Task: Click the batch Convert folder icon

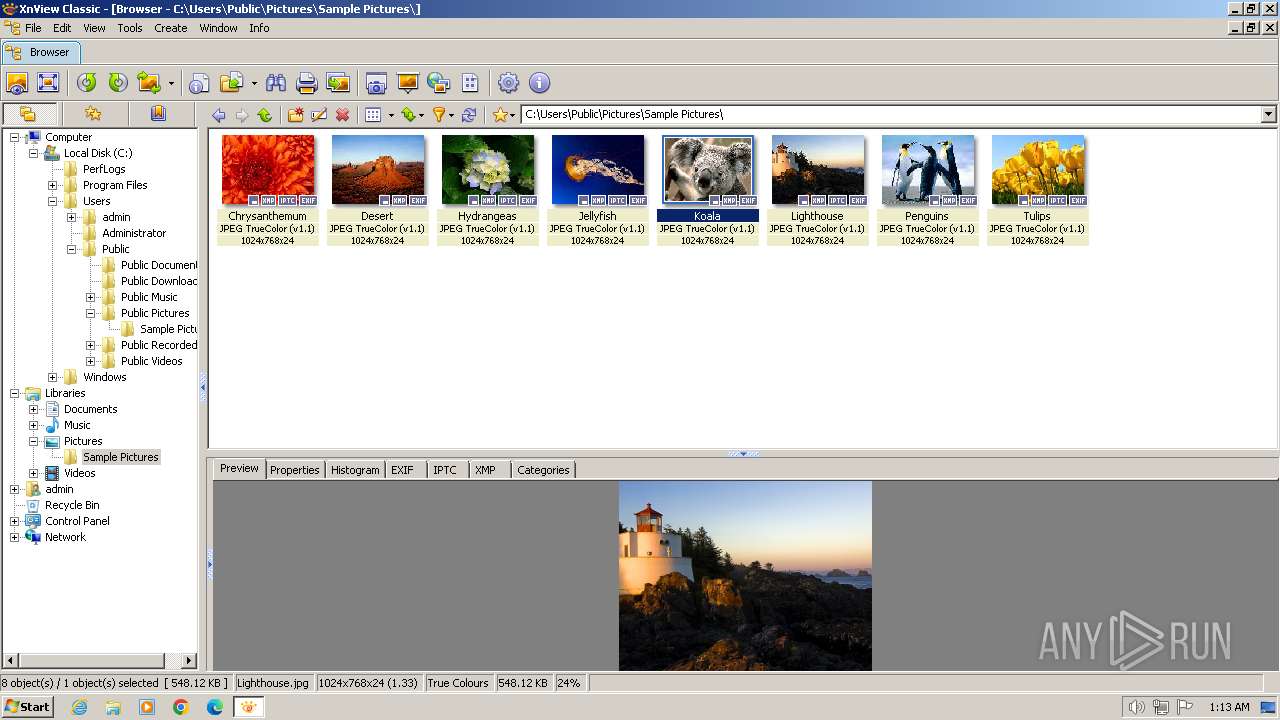Action: 232,83
